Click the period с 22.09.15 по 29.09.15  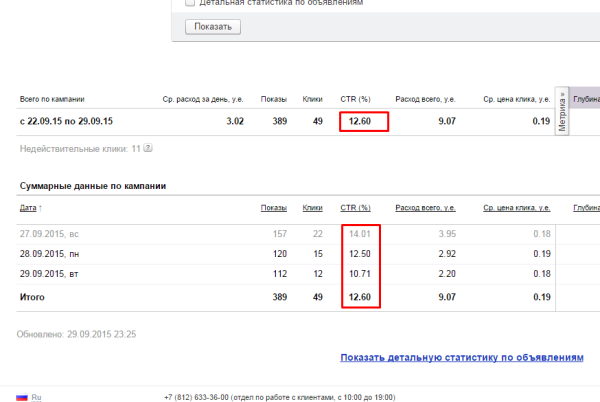tap(66, 121)
